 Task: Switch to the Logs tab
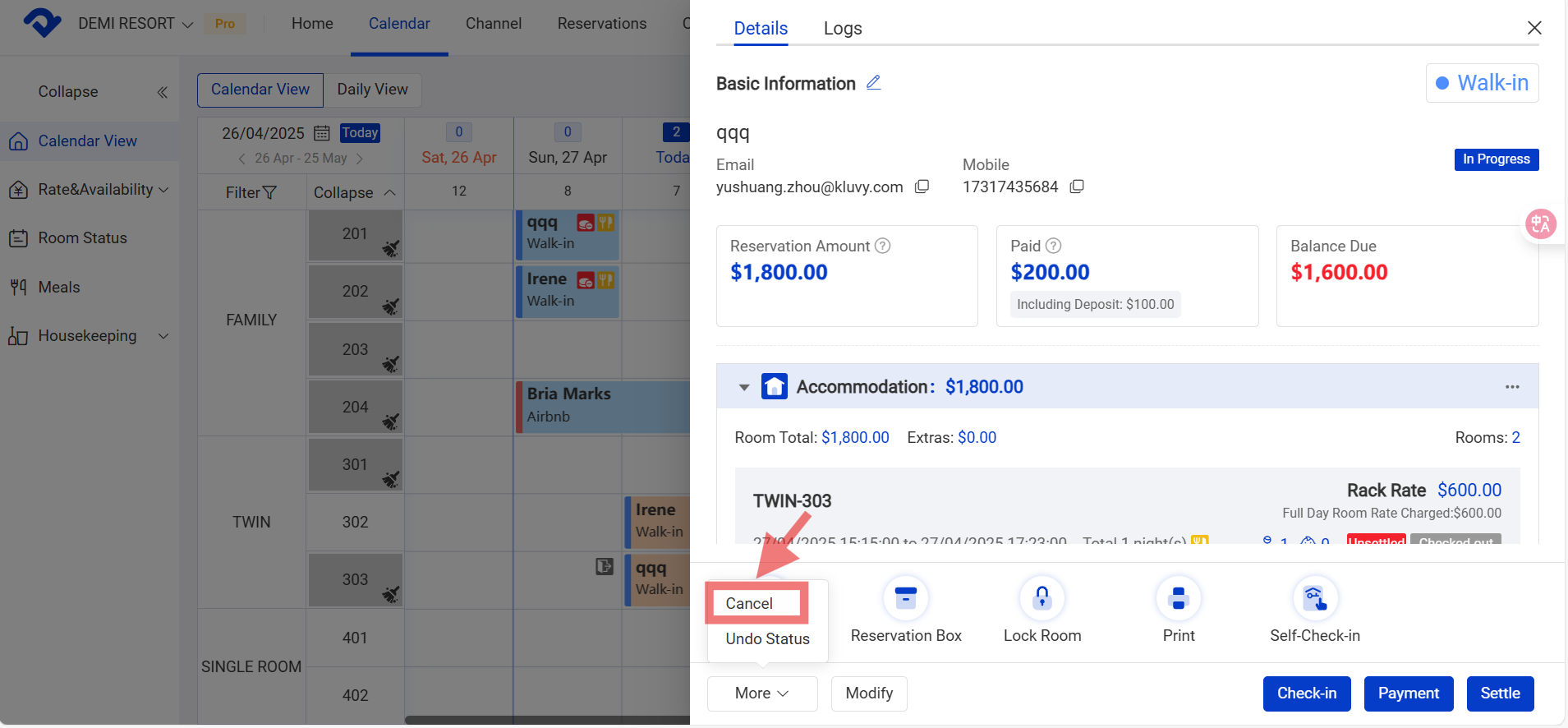coord(842,29)
